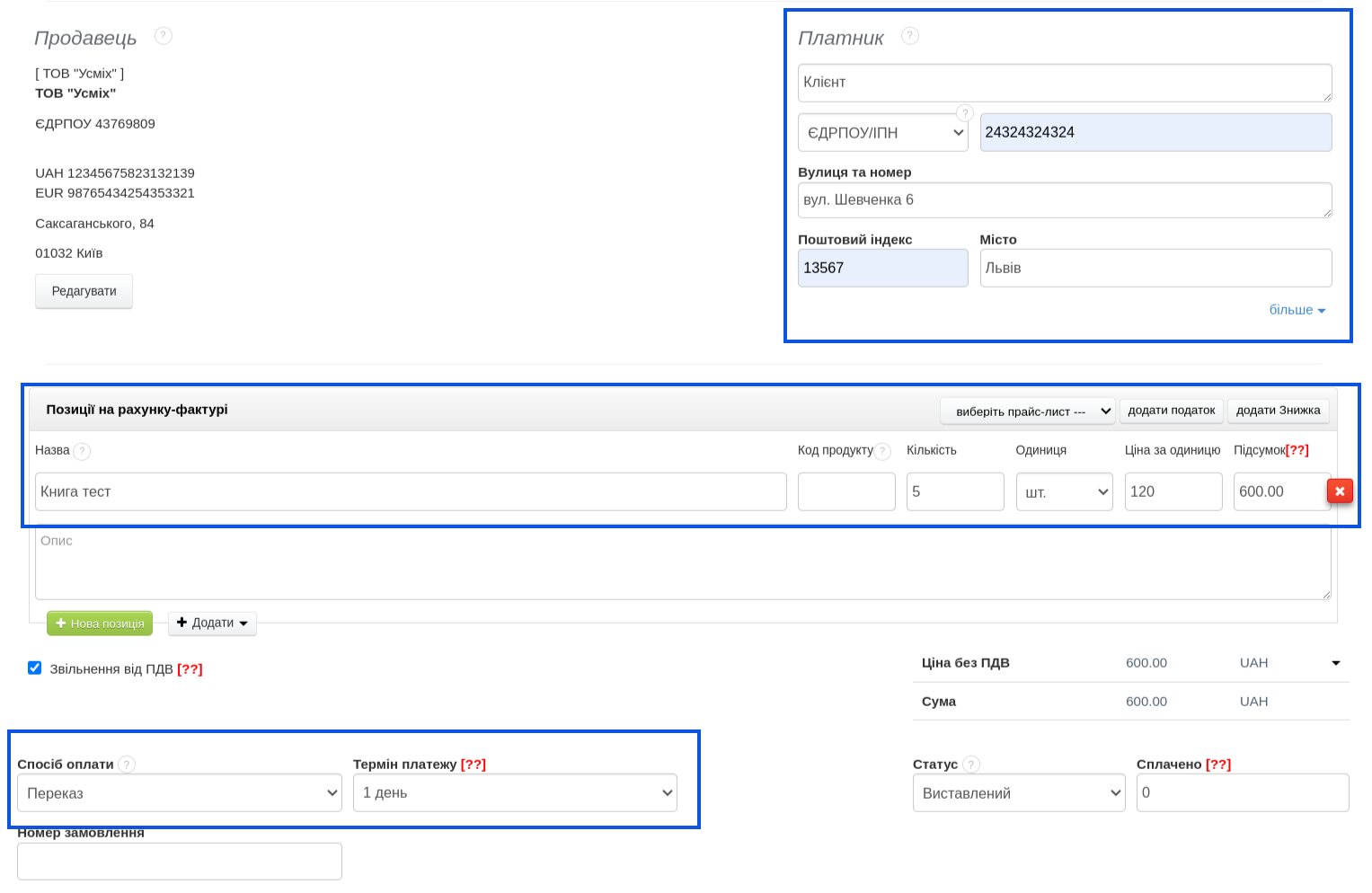
Task: Click the help icon above ЄДРПОУ/ІПН number field
Action: click(964, 113)
